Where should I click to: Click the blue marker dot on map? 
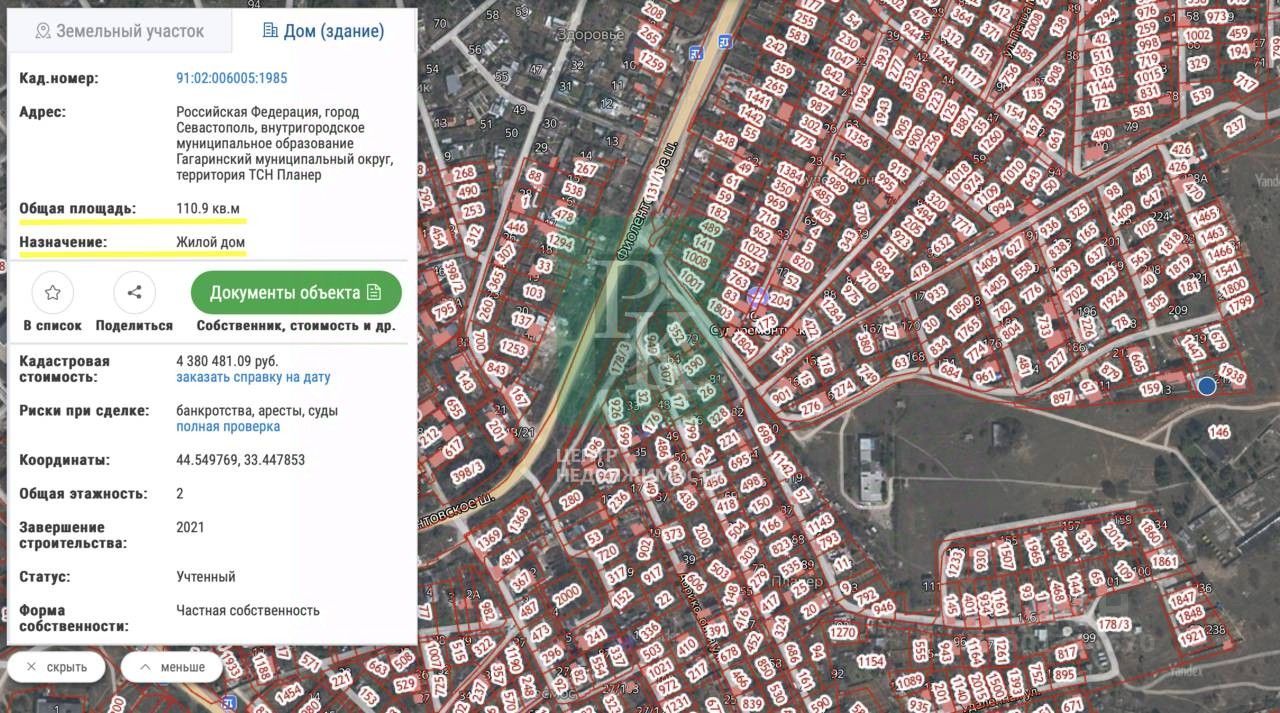1207,386
